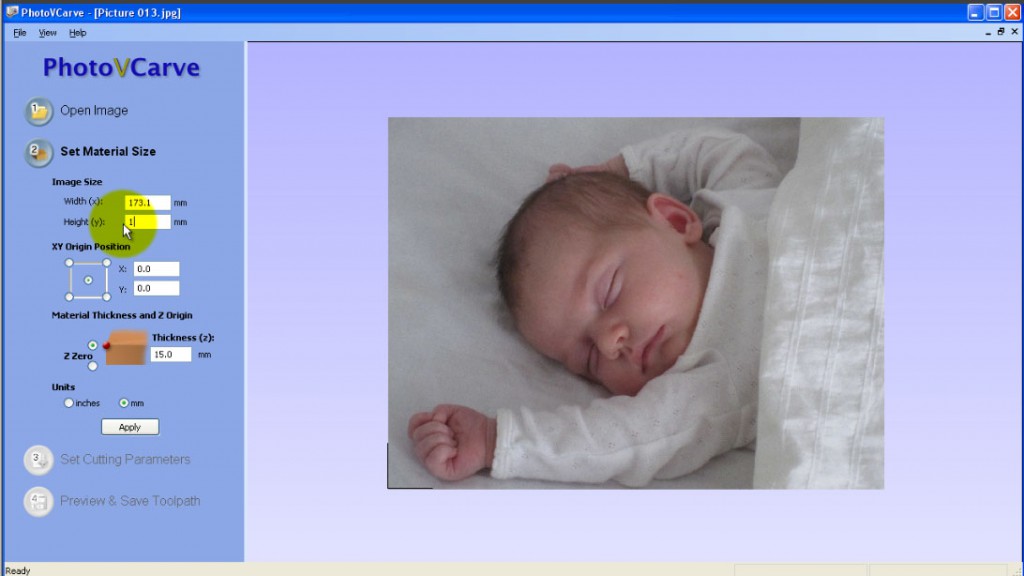Open the View menu
The height and width of the screenshot is (576, 1024).
click(48, 33)
